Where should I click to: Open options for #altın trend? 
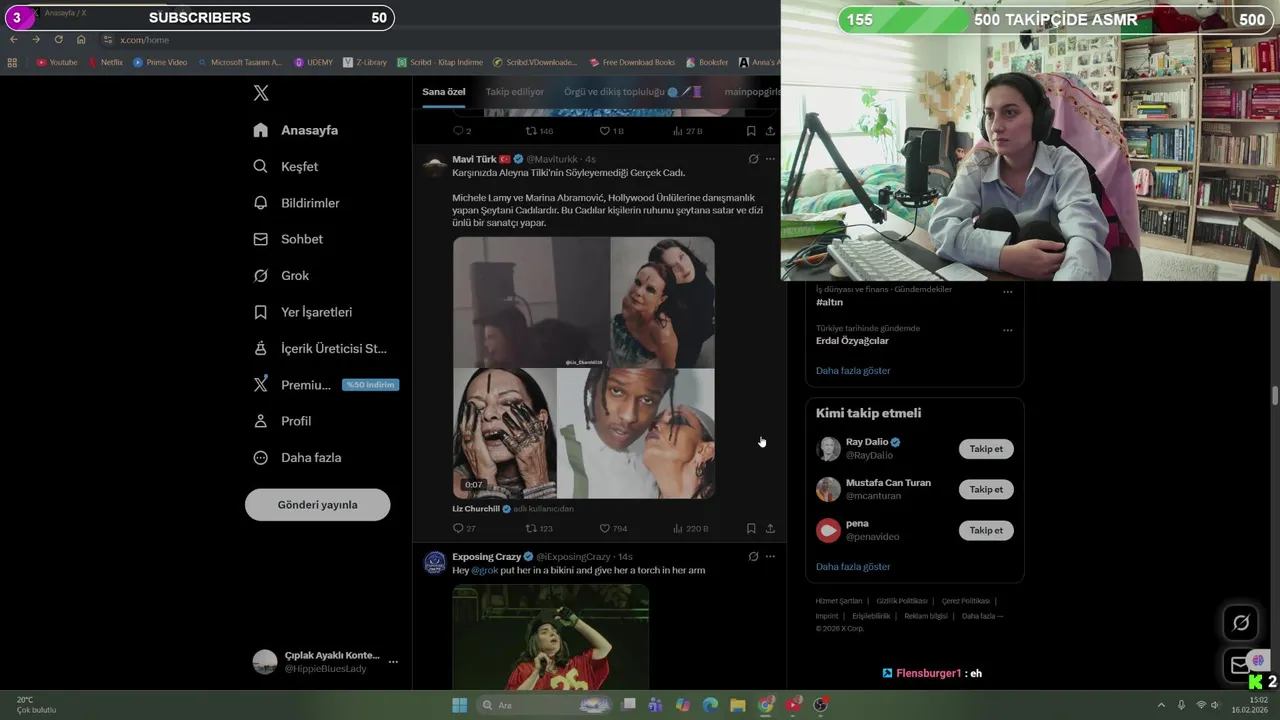(x=1007, y=292)
